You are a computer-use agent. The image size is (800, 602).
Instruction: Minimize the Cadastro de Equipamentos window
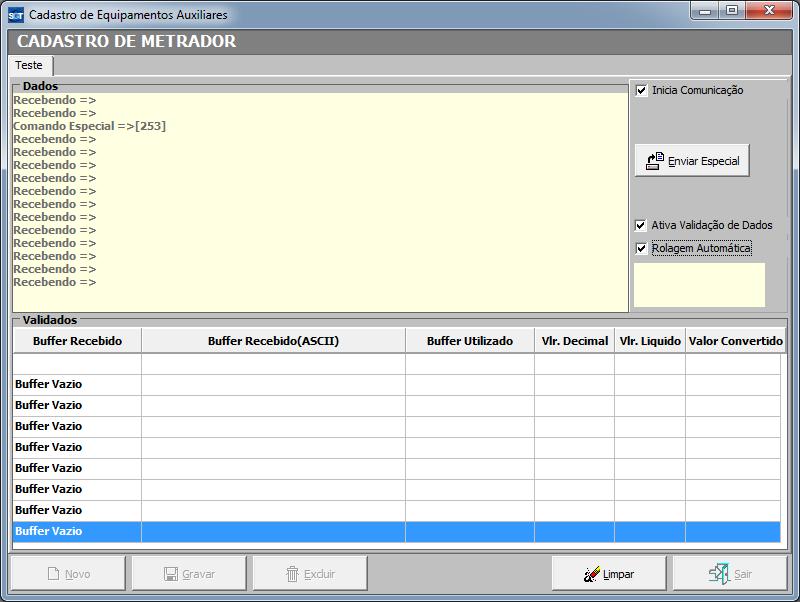706,11
